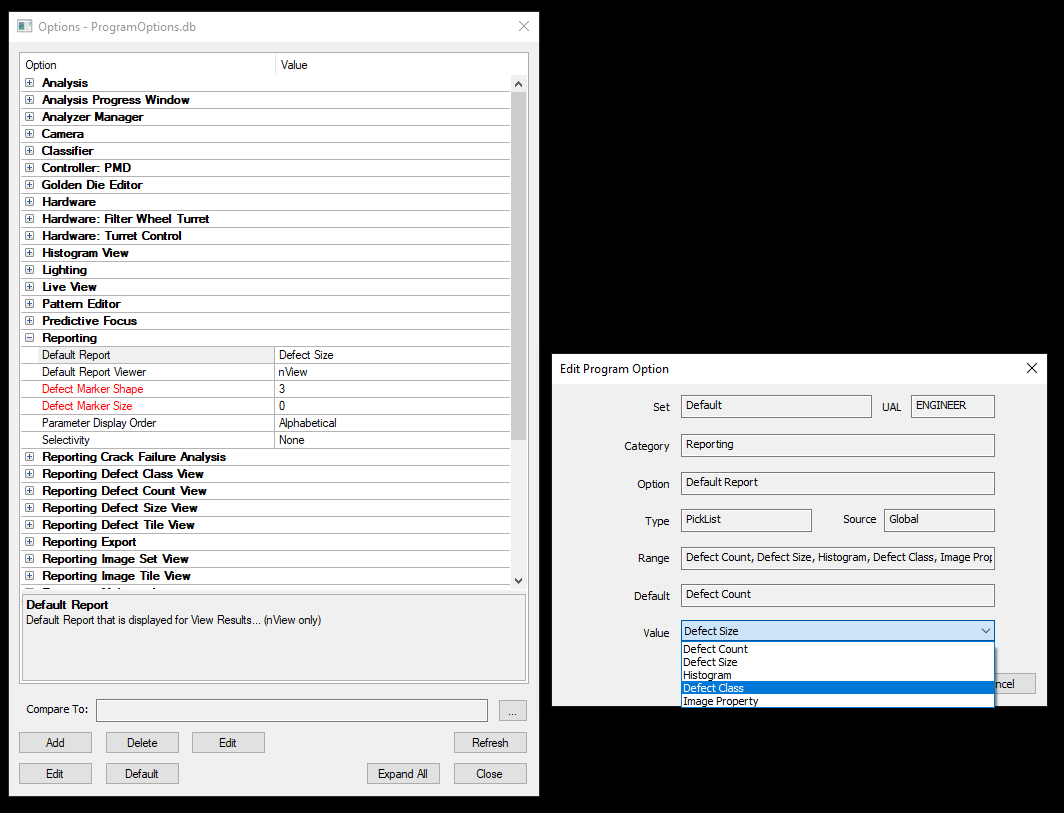Expand the Camera category plus icon
This screenshot has width=1064, height=813.
pos(30,134)
